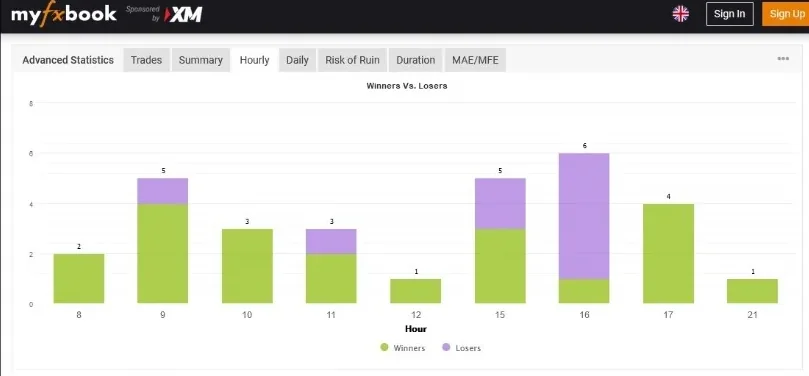Screen dimensions: 809x376
Task: Open the Risk of Ruin tab
Action: point(352,60)
